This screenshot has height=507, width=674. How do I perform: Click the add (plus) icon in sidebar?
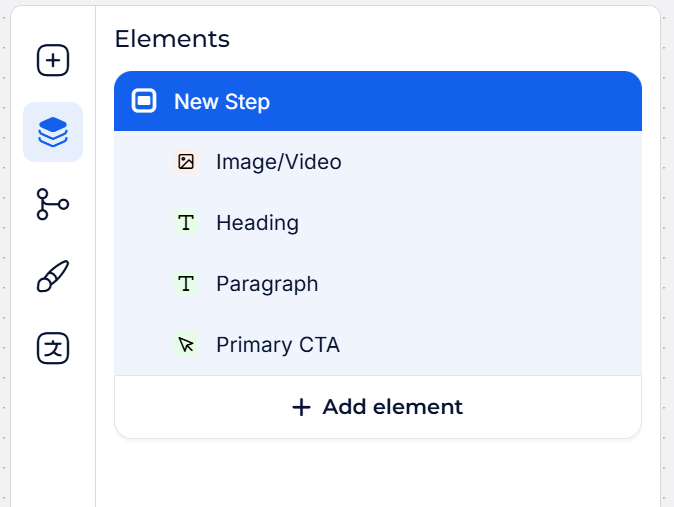[x=53, y=61]
